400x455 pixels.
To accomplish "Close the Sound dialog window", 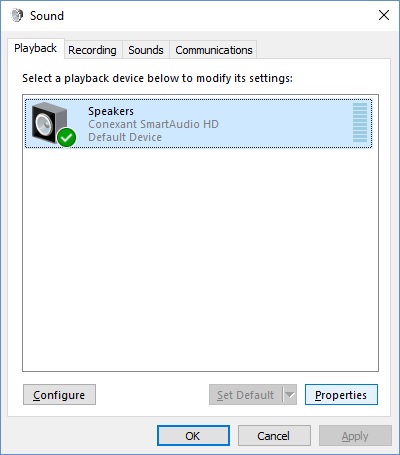I will [x=384, y=15].
